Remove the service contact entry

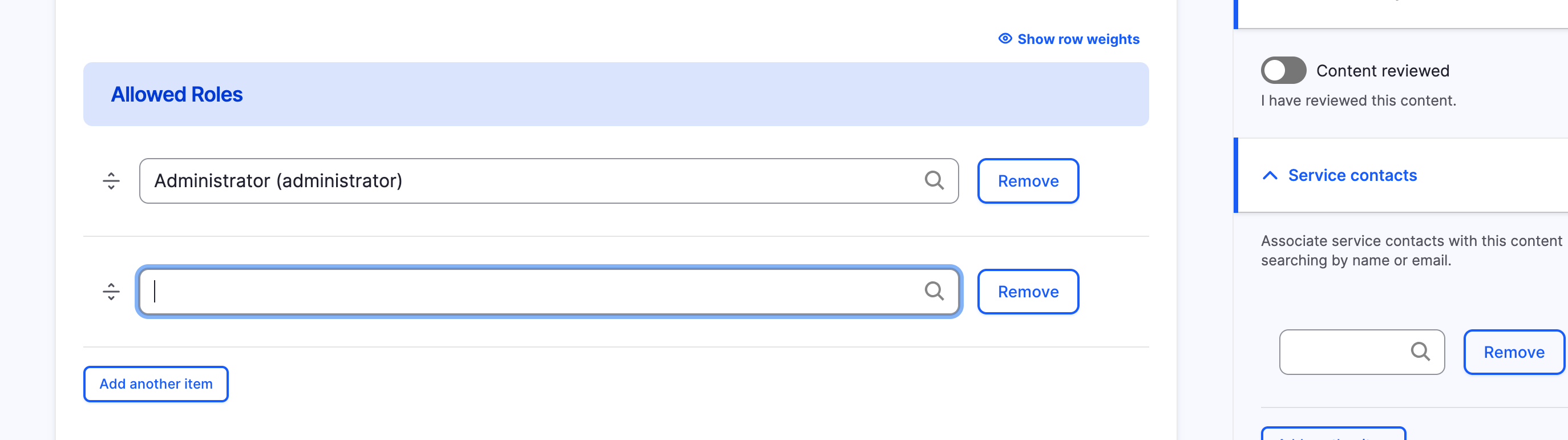[1513, 352]
